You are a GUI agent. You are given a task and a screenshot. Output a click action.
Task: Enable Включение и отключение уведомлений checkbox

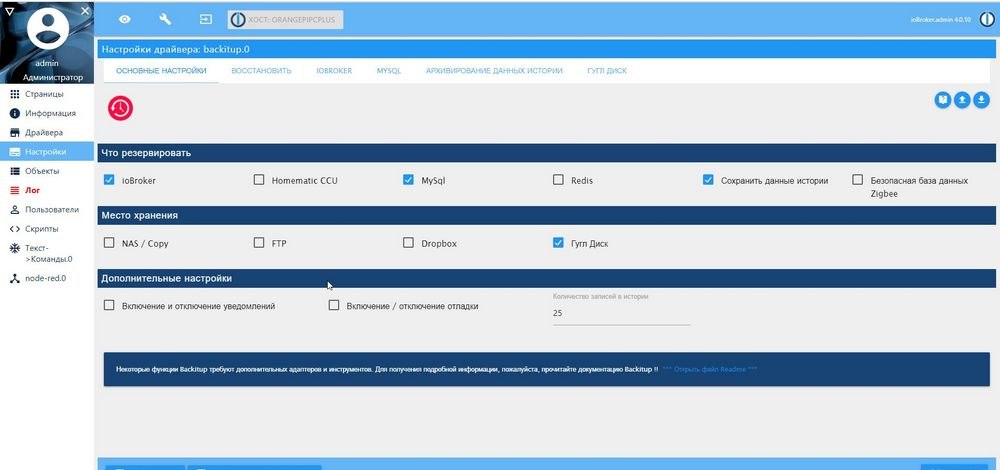pyautogui.click(x=108, y=305)
